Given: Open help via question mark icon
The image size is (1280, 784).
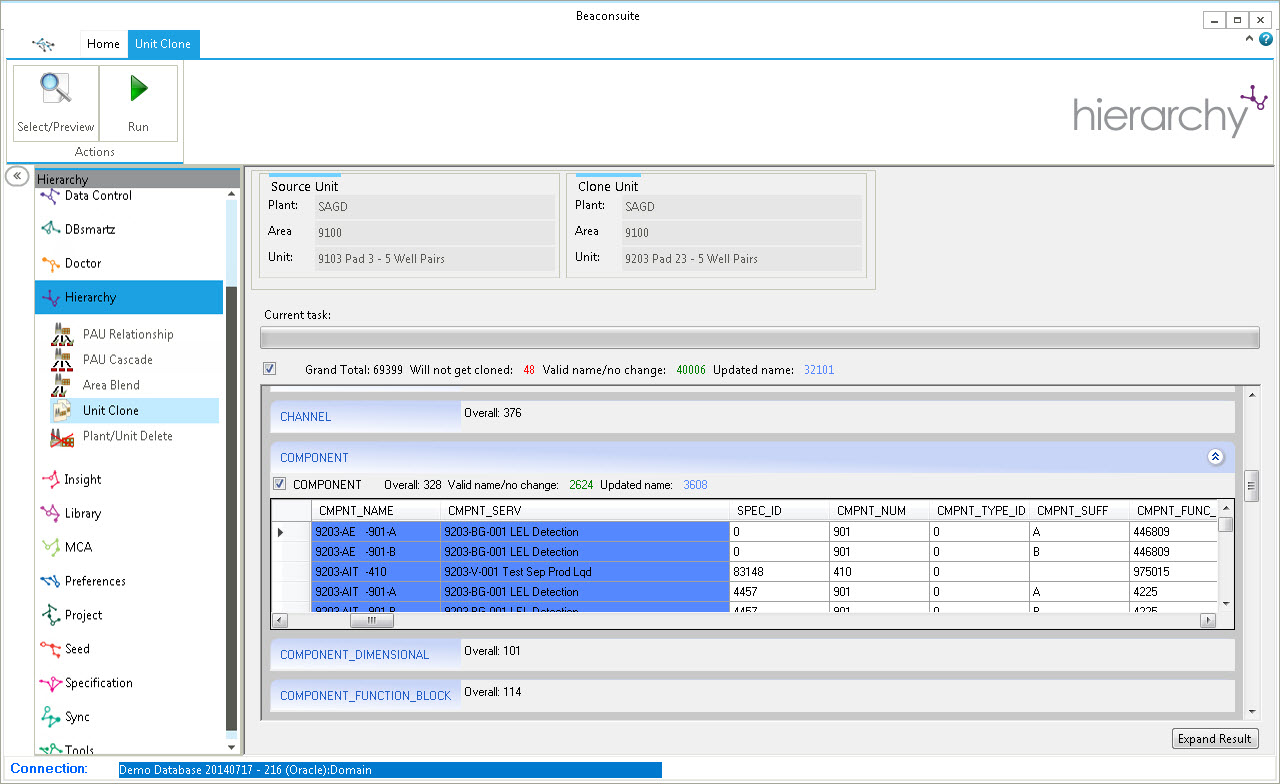Looking at the screenshot, I should point(1266,39).
